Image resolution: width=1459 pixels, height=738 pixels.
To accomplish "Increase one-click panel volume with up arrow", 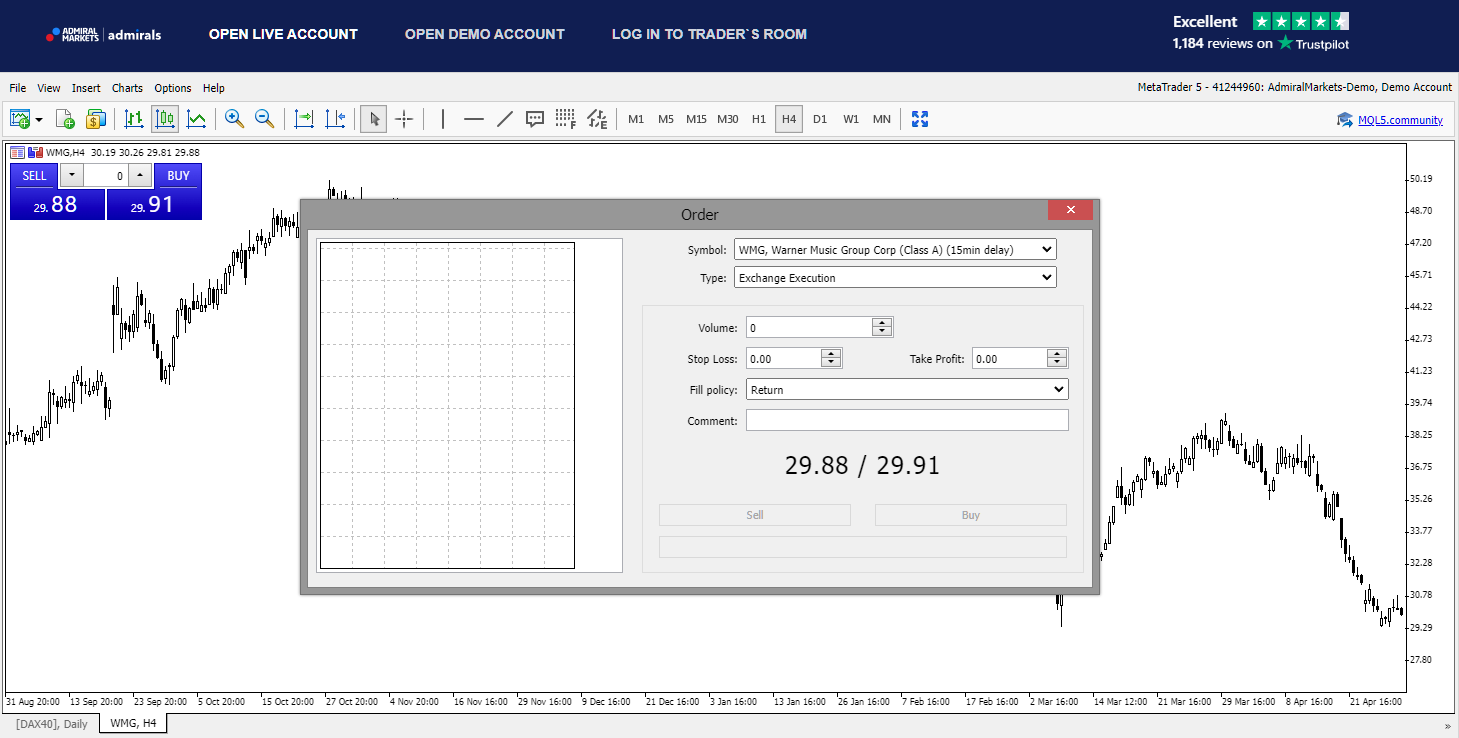I will click(x=140, y=176).
